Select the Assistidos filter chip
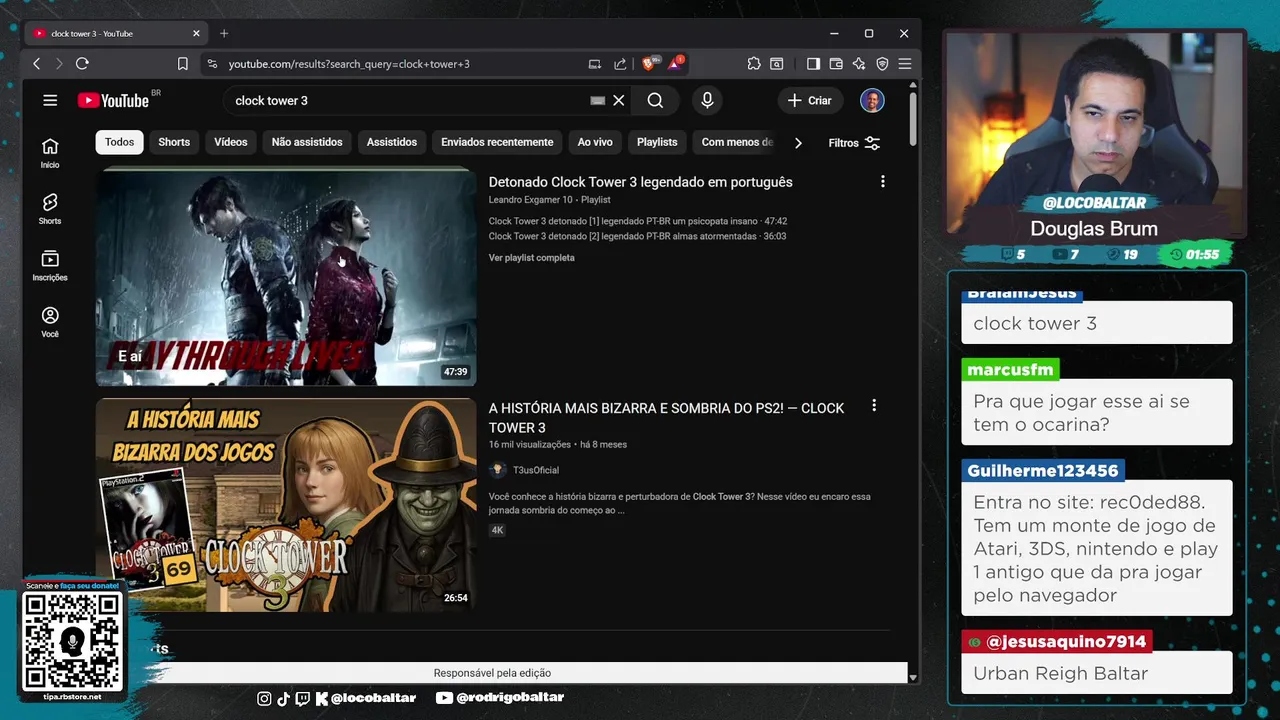Viewport: 1280px width, 720px height. click(391, 142)
